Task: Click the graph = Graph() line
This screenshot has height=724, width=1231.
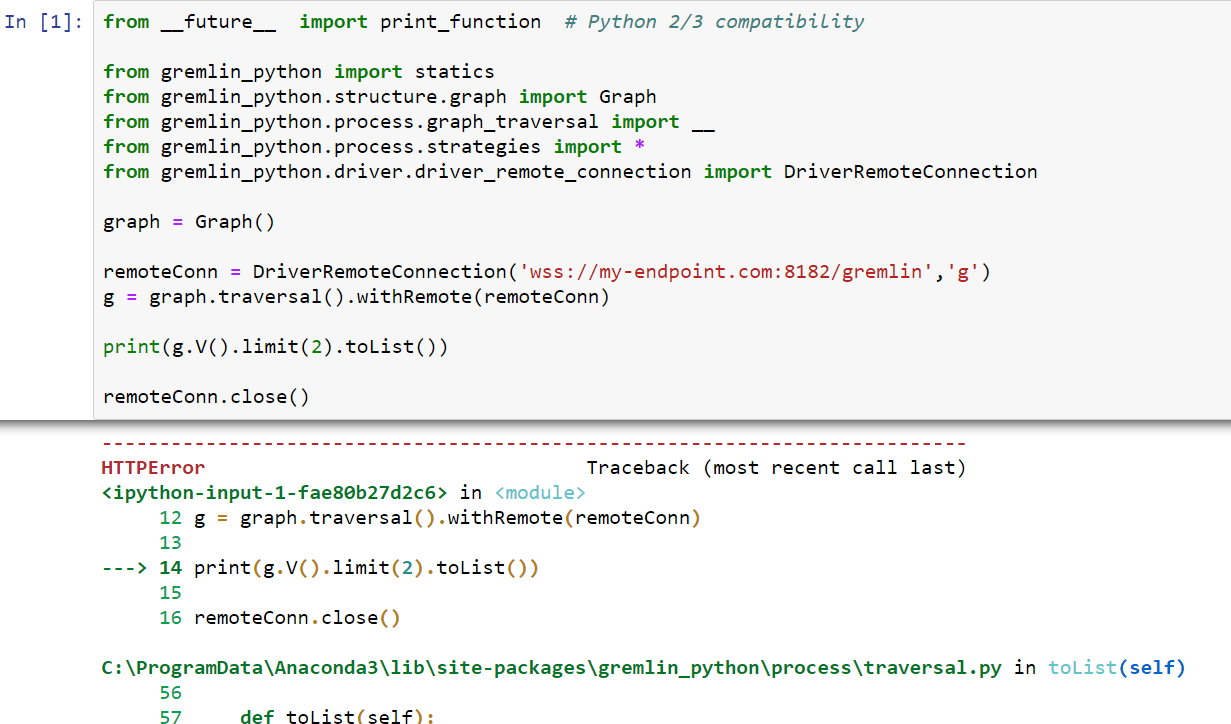Action: (189, 221)
